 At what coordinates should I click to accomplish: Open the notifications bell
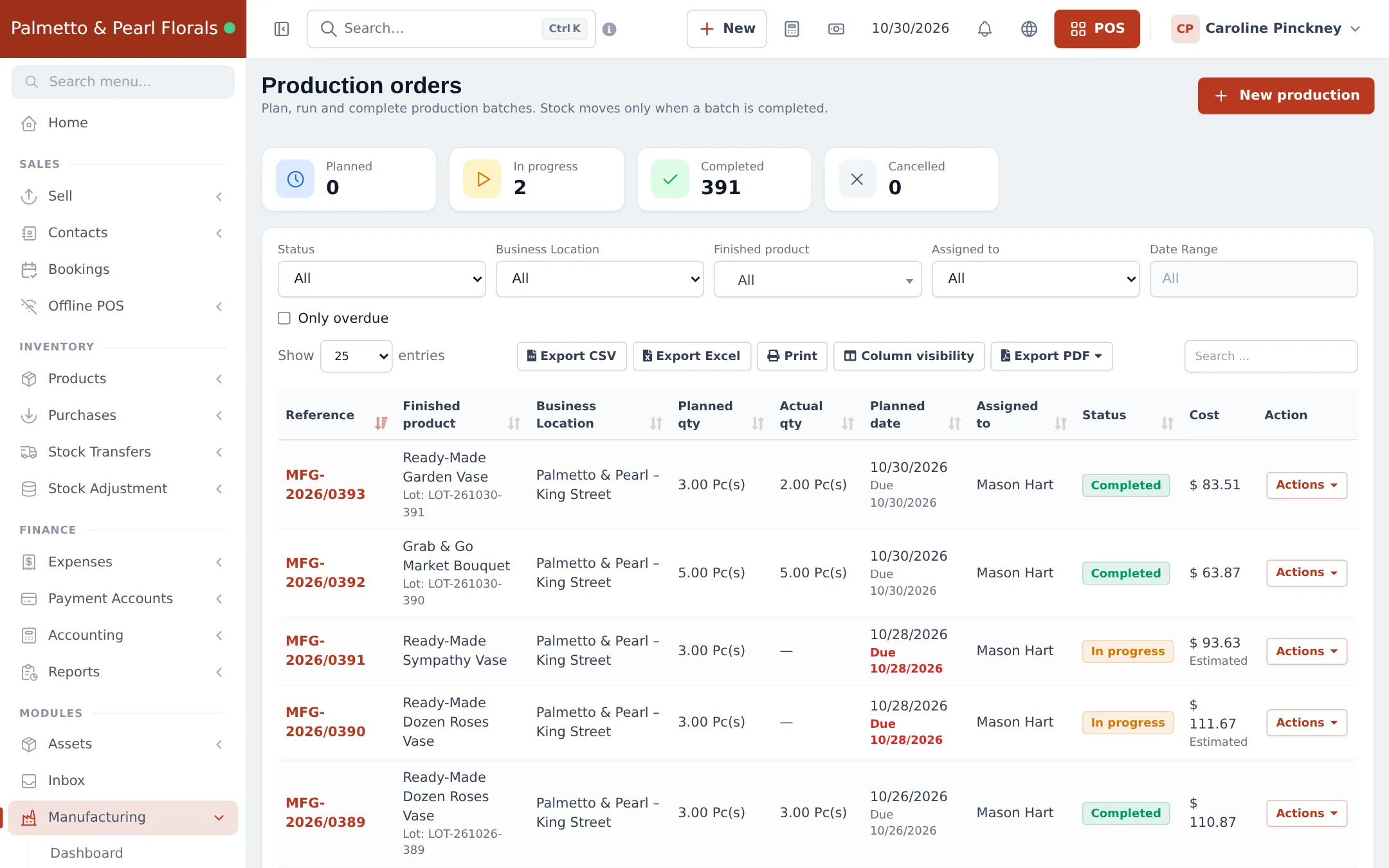coord(985,29)
